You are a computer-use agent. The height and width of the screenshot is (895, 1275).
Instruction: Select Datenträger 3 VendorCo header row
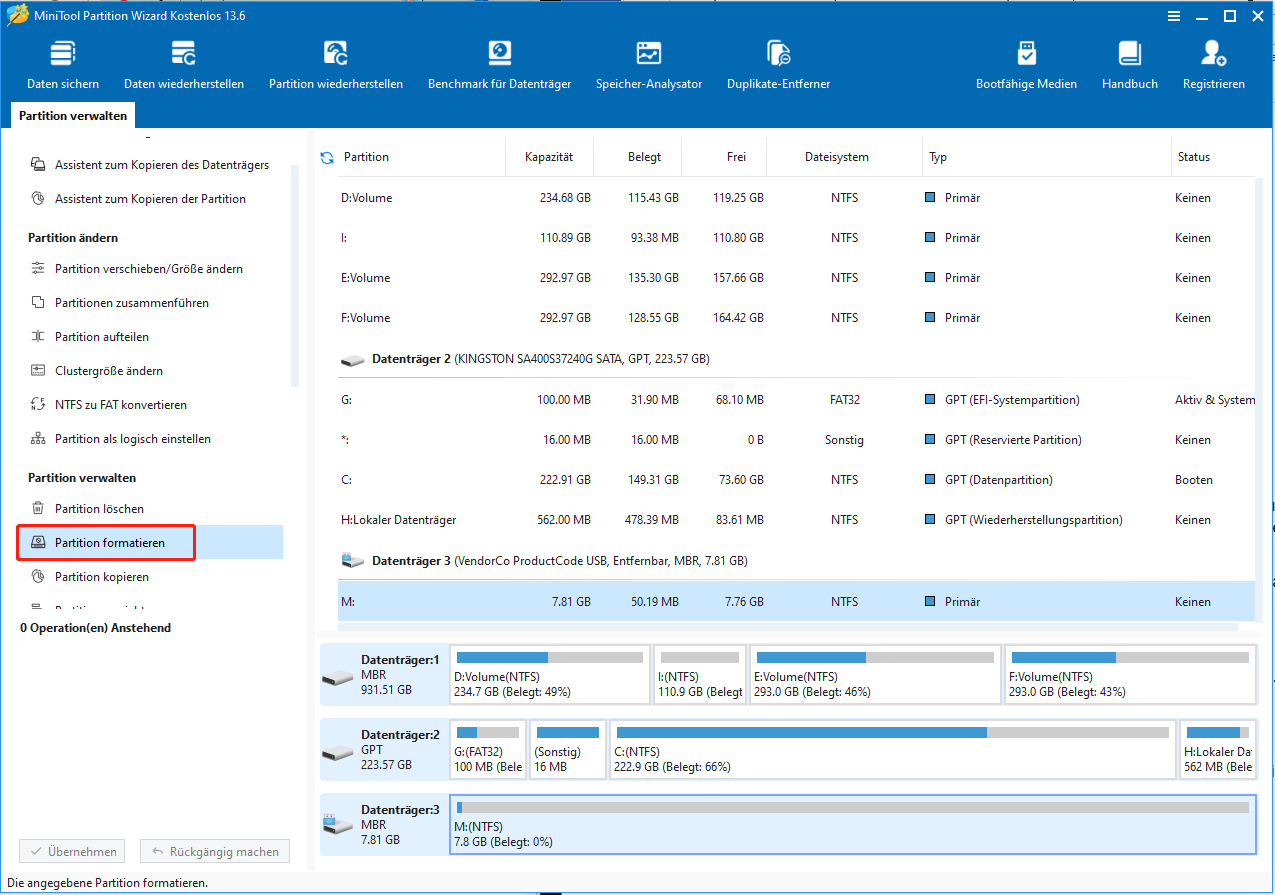[796, 561]
